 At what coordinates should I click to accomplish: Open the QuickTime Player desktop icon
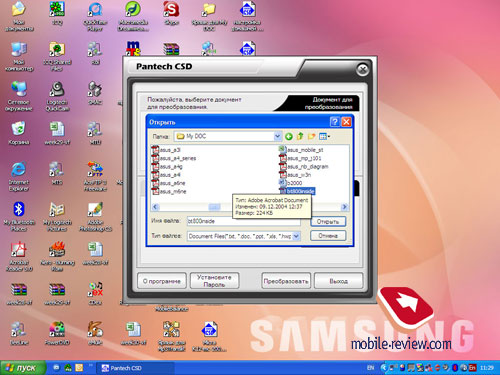(95, 16)
